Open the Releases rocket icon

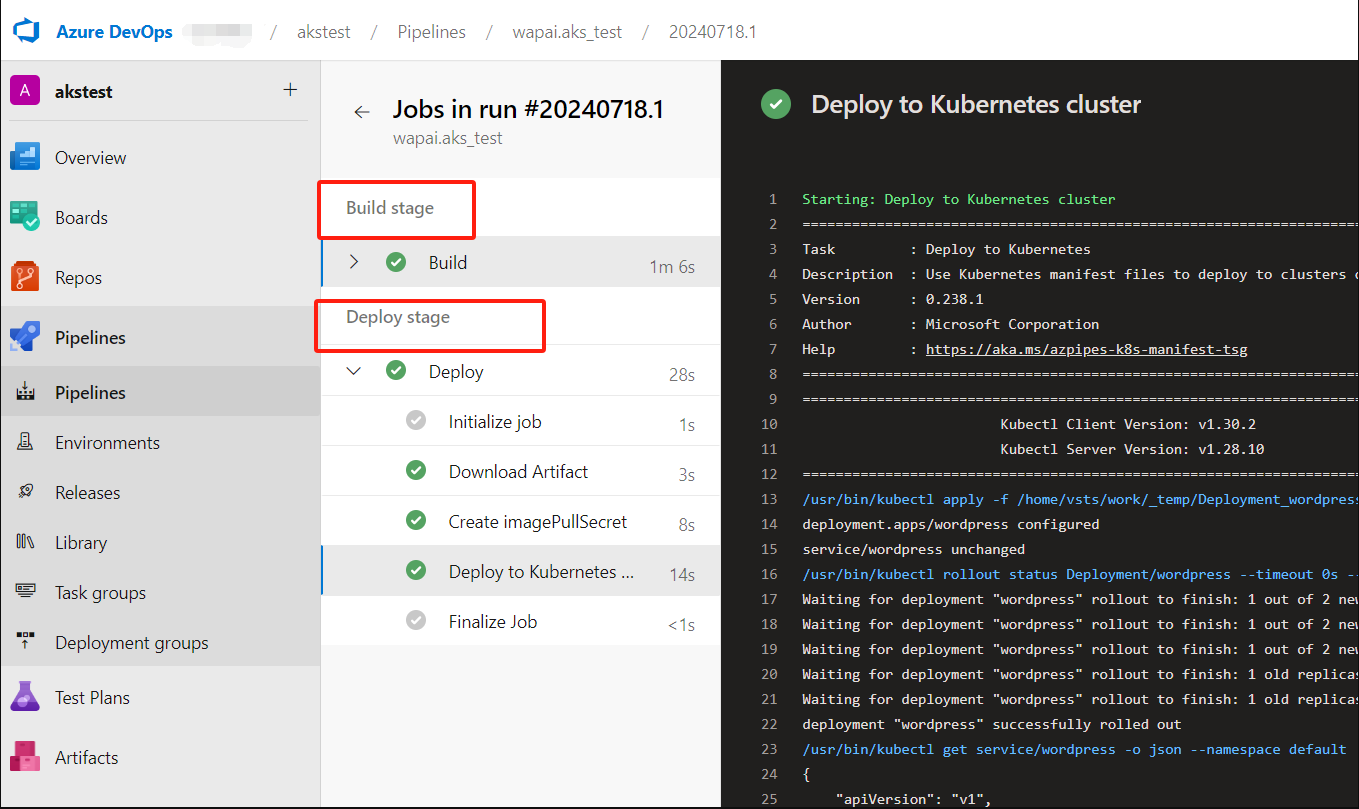click(26, 492)
